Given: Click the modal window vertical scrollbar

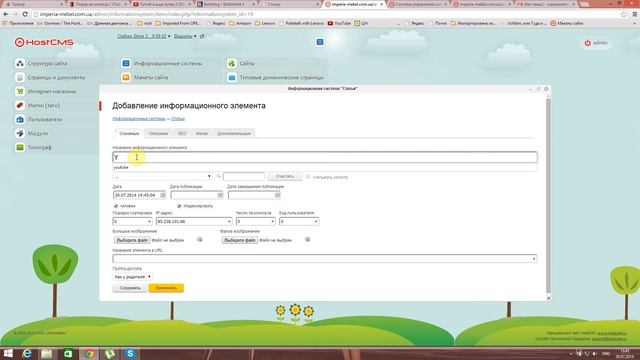Looking at the screenshot, I should pyautogui.click(x=548, y=196).
